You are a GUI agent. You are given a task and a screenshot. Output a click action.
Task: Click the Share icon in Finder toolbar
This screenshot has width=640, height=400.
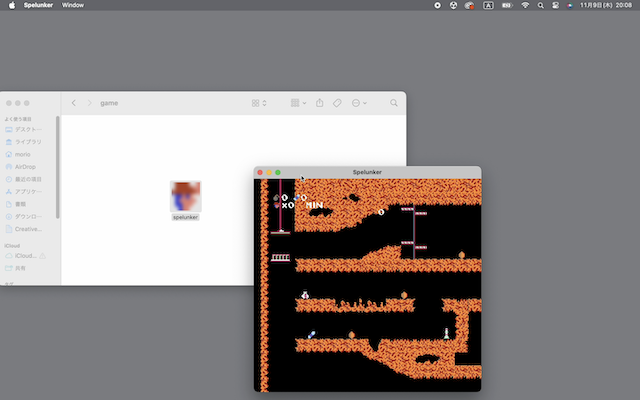(320, 103)
